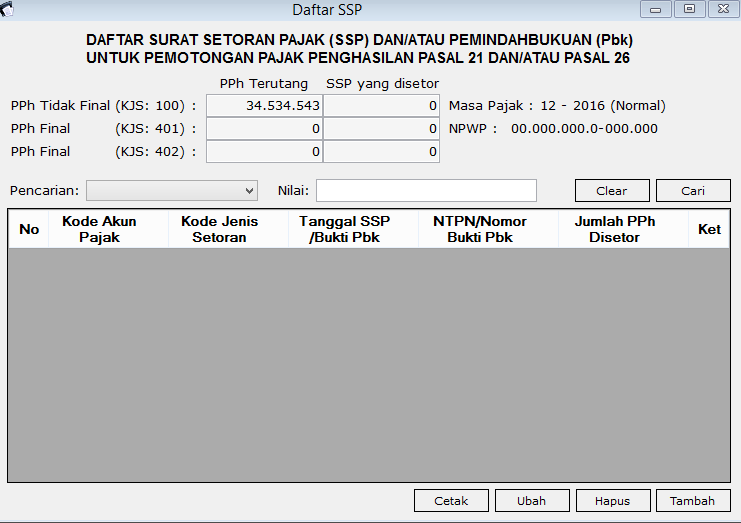Click the Hapus delete button
741x523 pixels.
click(613, 501)
